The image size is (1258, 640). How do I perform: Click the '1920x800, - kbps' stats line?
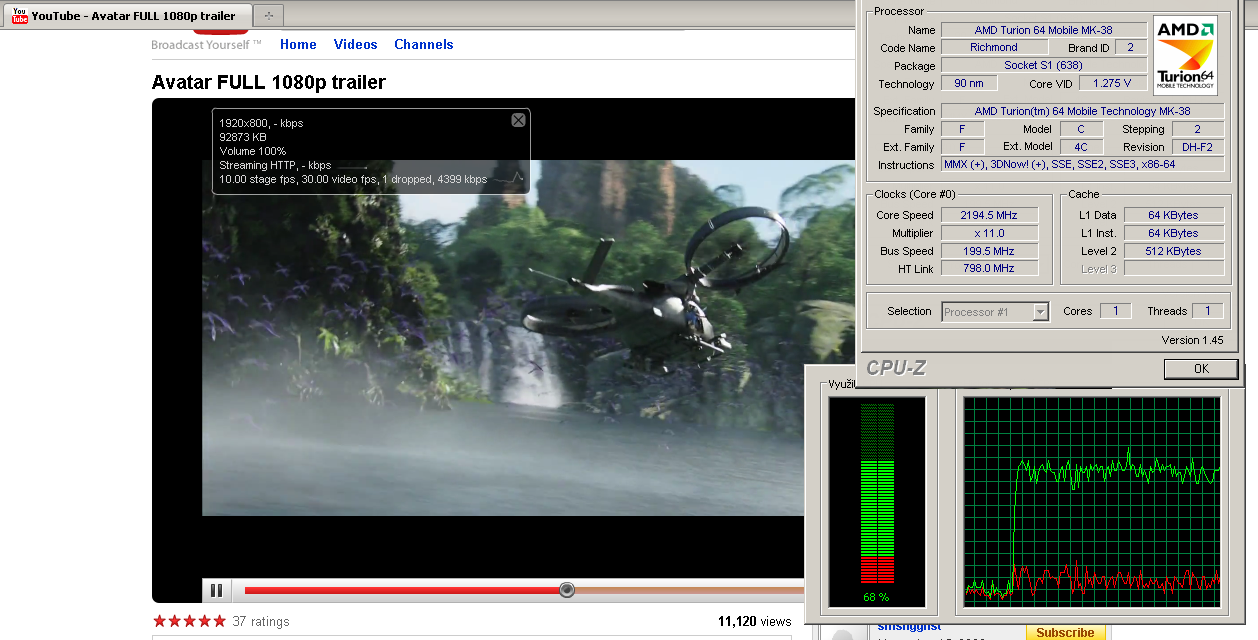(x=261, y=123)
